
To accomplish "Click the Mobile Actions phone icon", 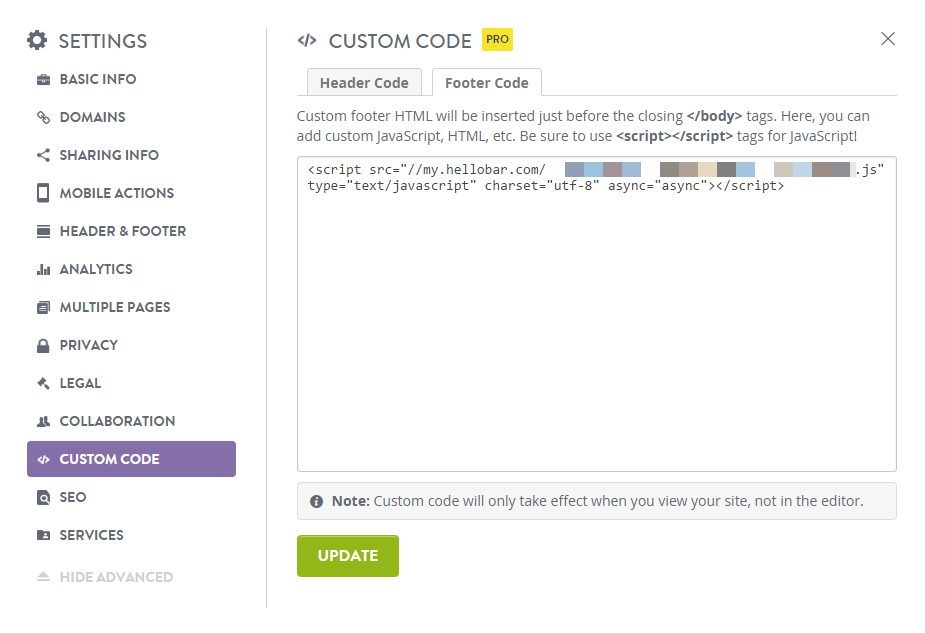I will tap(43, 193).
